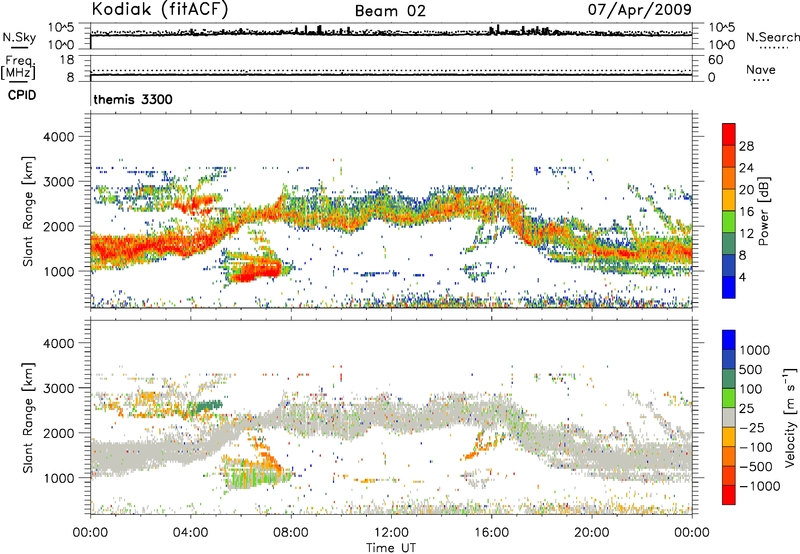
Task: Click the '500' velocity colorbar label
Action: point(750,370)
